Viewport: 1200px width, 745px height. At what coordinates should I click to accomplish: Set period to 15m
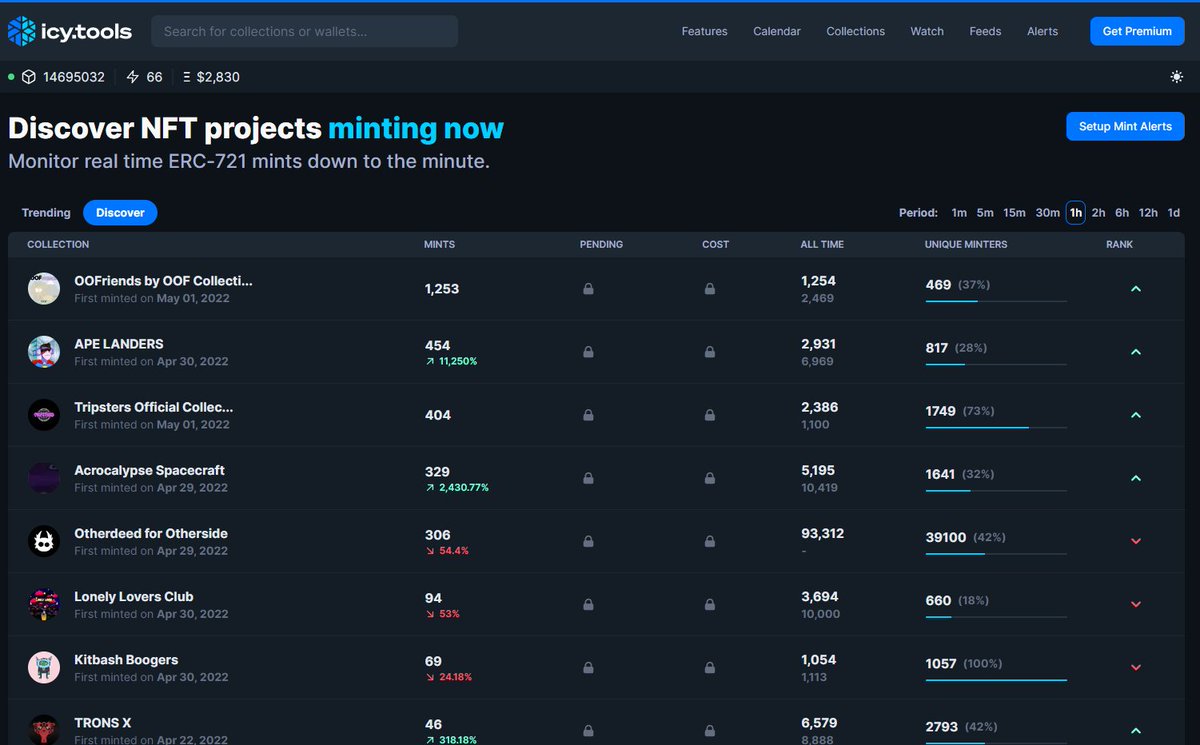point(1014,213)
